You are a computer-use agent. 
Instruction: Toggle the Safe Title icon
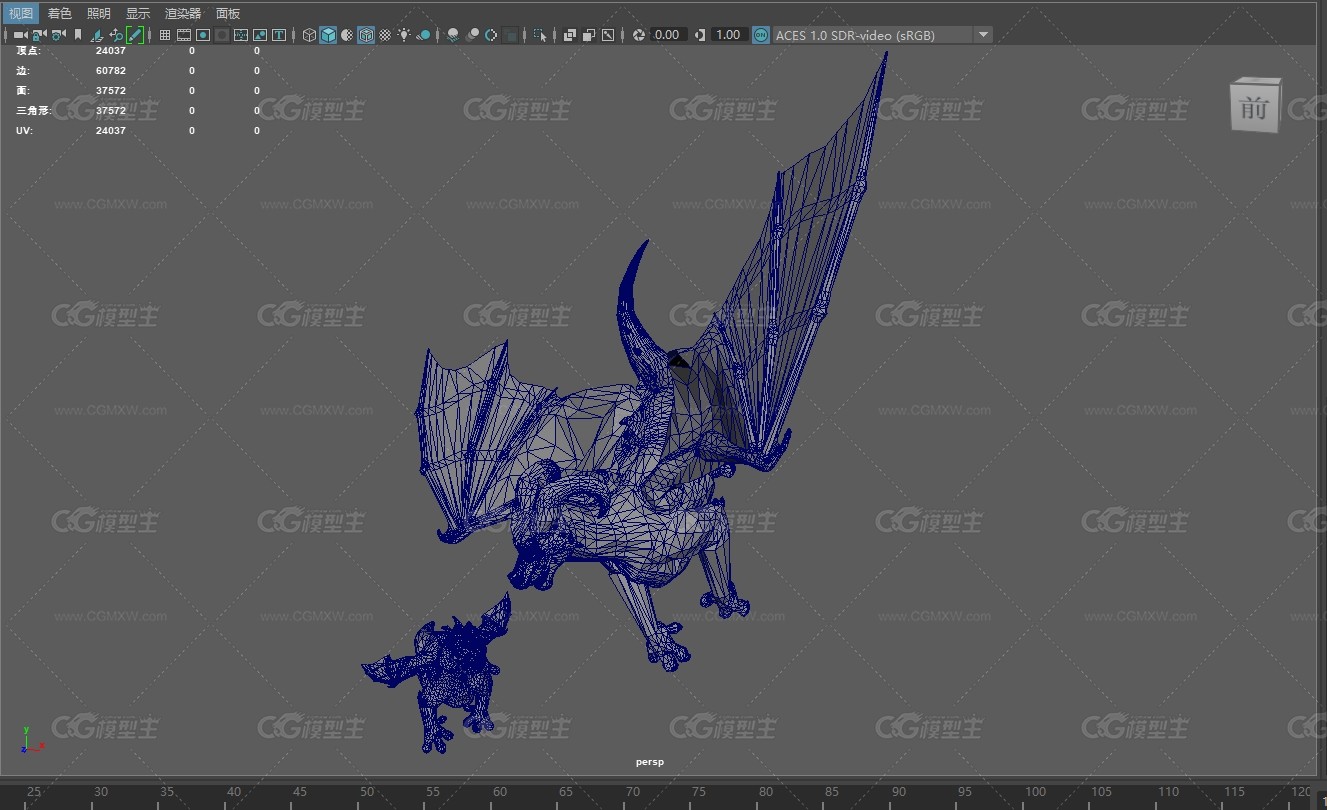point(279,35)
